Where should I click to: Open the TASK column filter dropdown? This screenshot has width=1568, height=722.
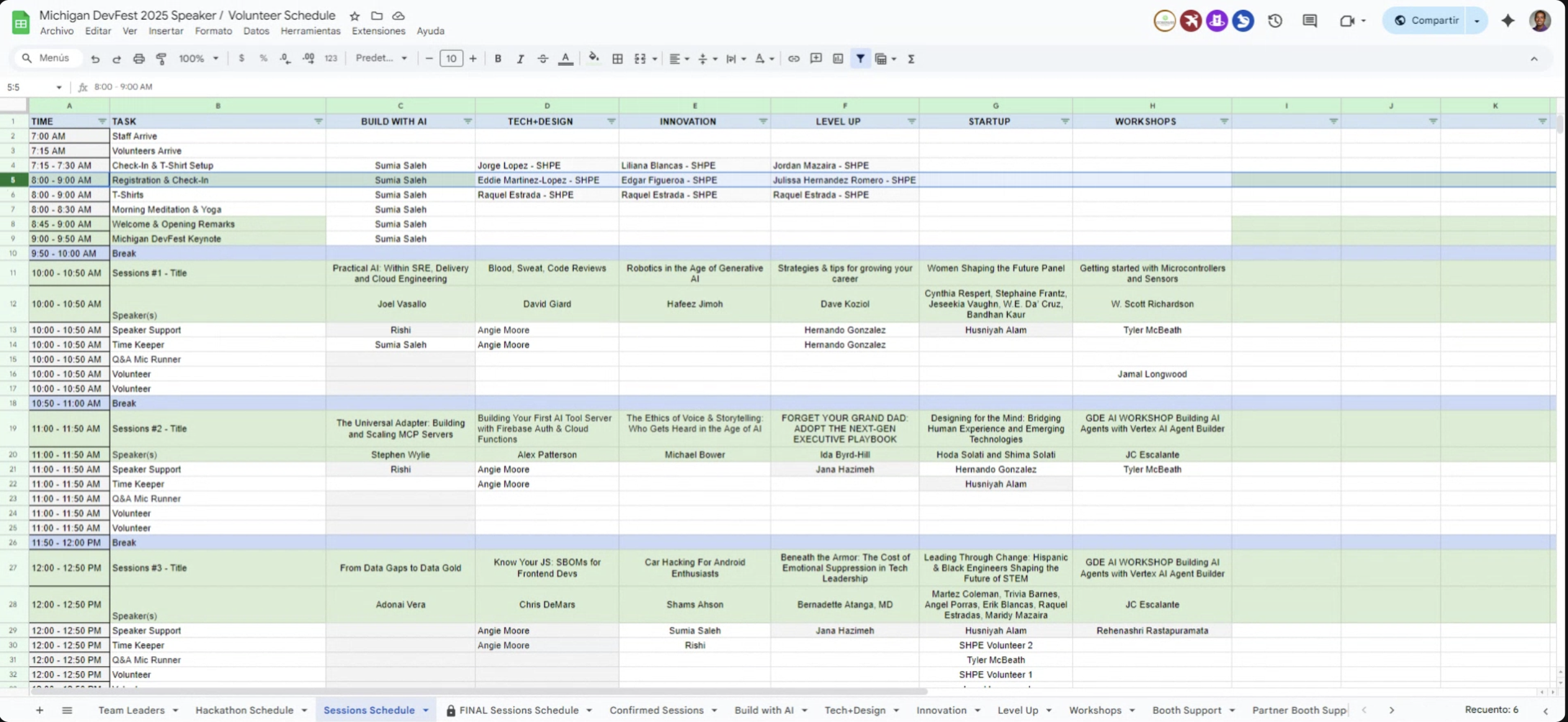(x=318, y=121)
